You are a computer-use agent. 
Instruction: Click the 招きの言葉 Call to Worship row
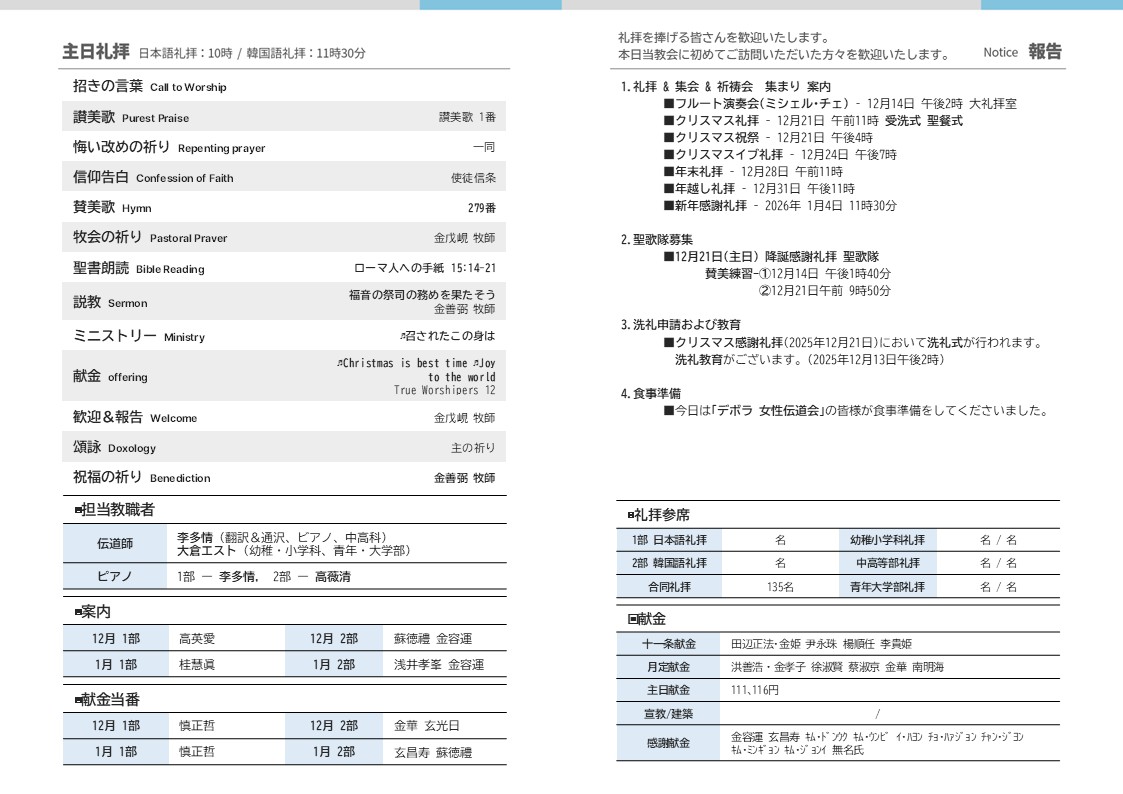click(x=150, y=87)
